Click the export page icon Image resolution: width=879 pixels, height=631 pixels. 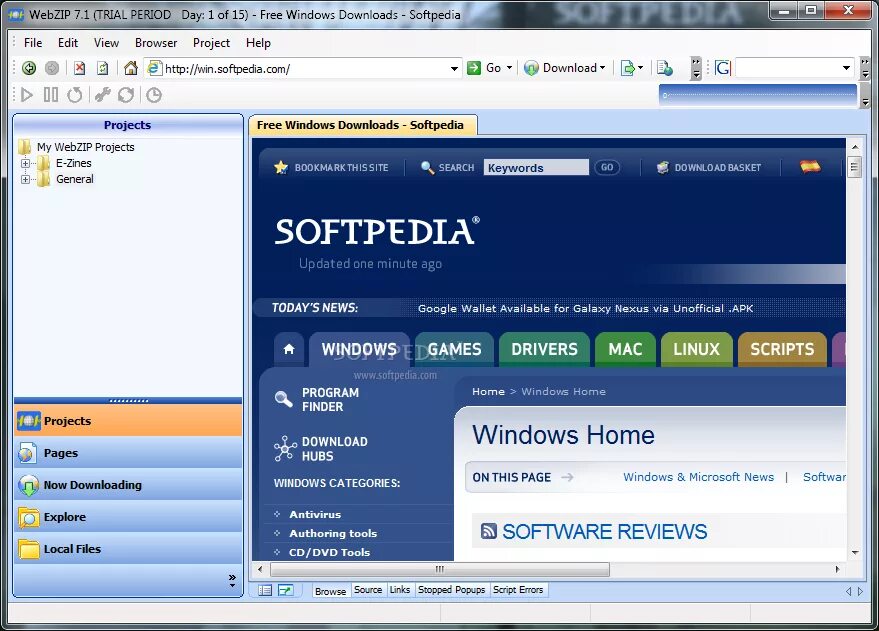pyautogui.click(x=627, y=68)
